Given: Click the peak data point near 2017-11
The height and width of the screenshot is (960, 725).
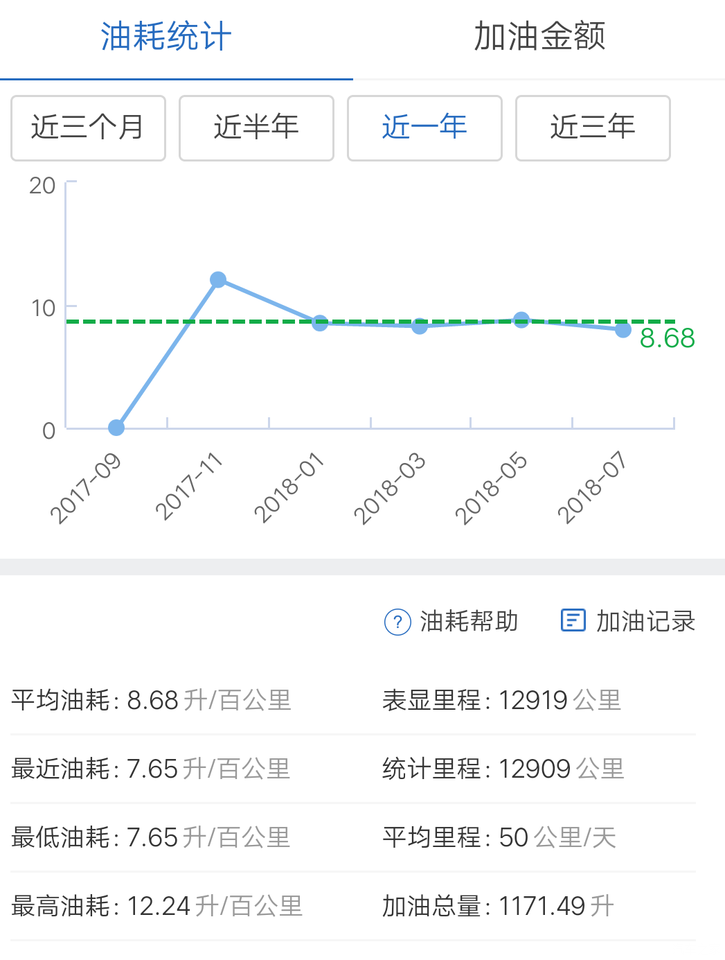Looking at the screenshot, I should pos(218,280).
